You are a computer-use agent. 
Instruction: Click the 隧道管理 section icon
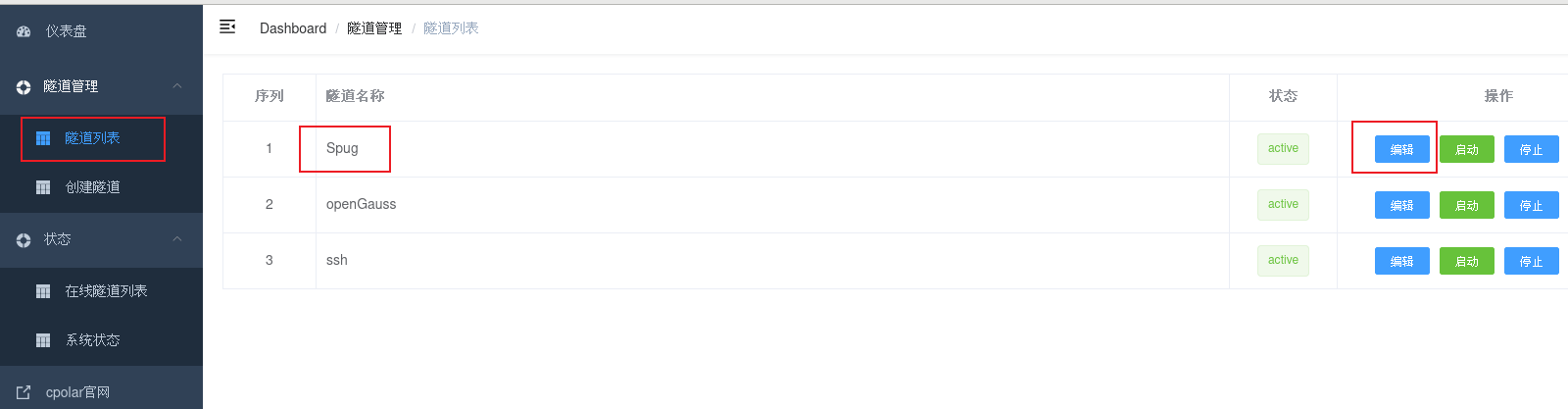tap(24, 87)
